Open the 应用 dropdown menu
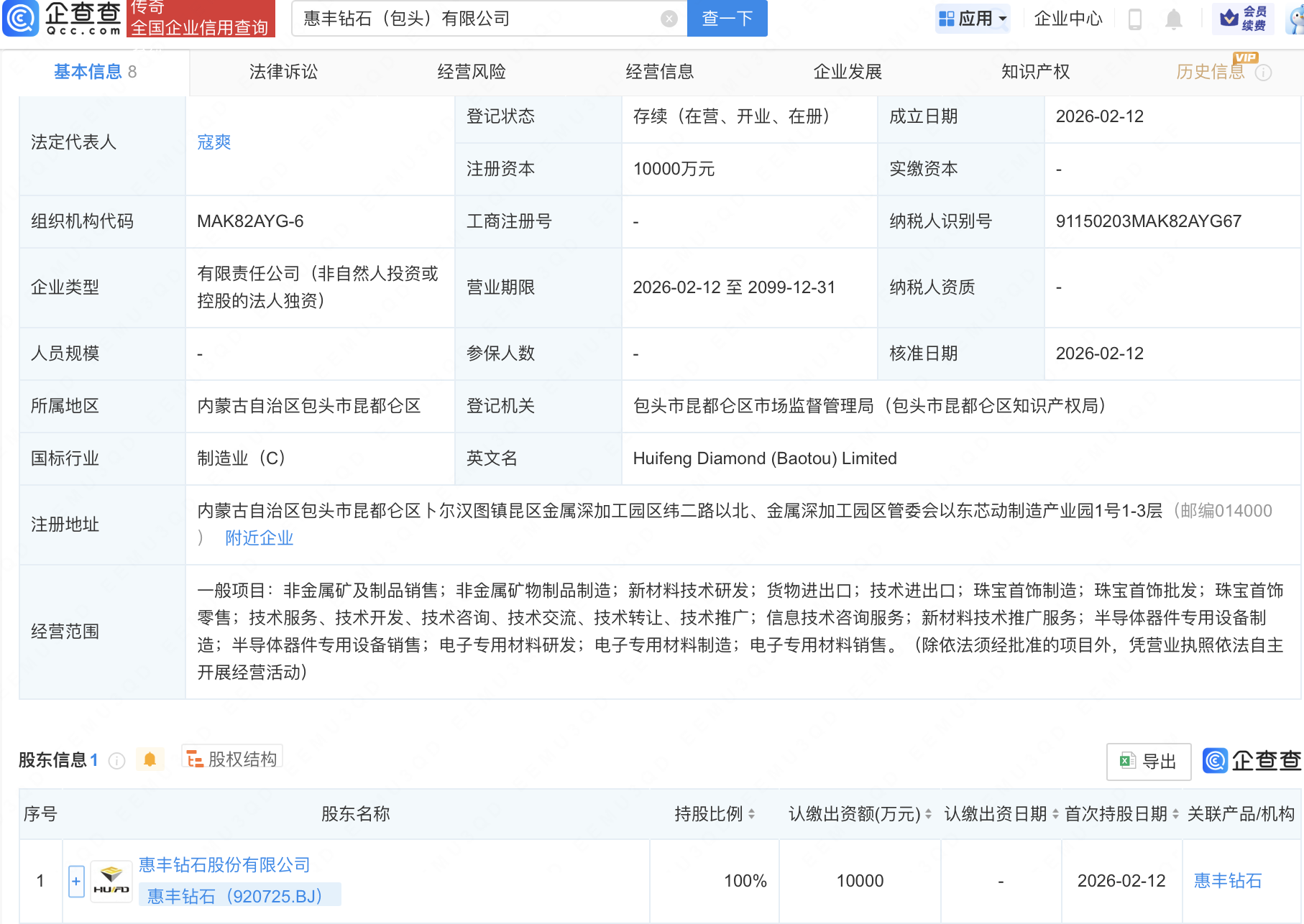Screen dimensions: 1304x924 click(x=973, y=19)
